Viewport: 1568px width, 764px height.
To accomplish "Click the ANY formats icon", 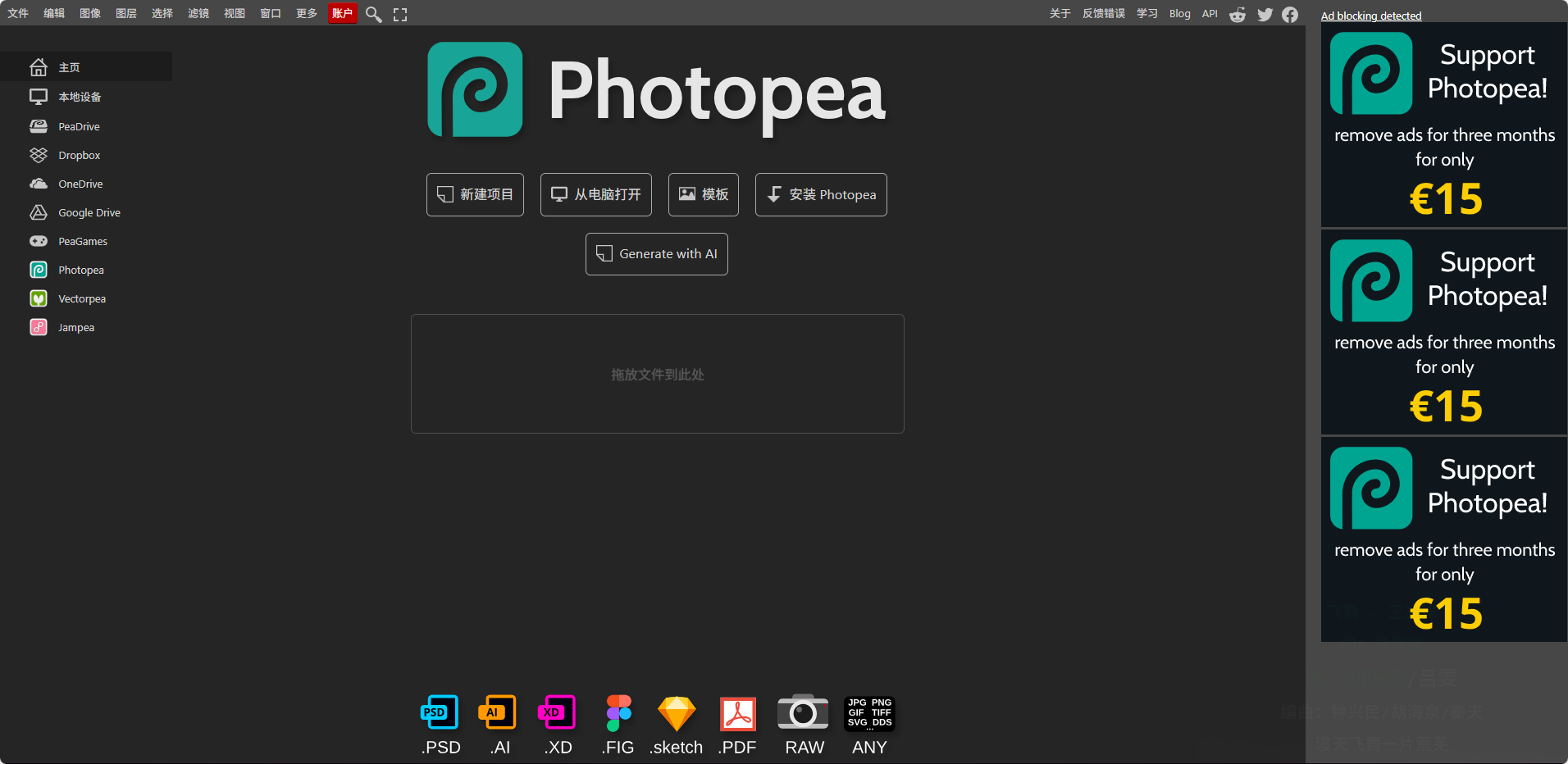I will (x=869, y=712).
